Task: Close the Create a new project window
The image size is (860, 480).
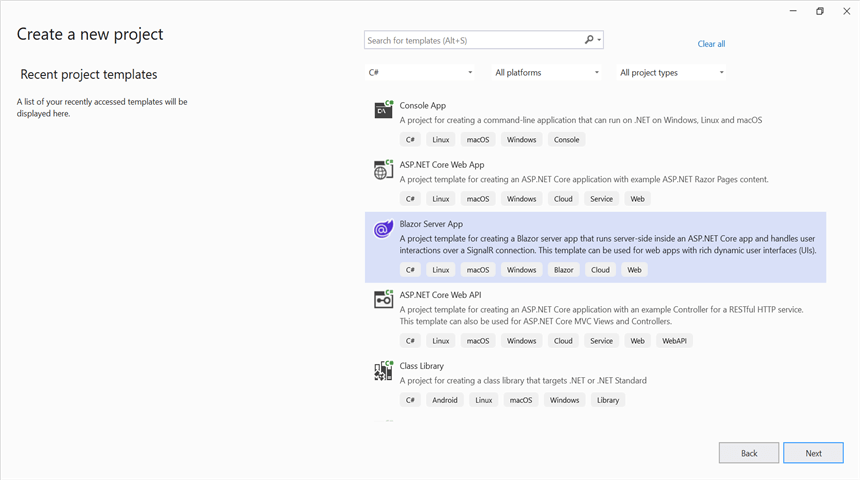Action: click(x=846, y=11)
